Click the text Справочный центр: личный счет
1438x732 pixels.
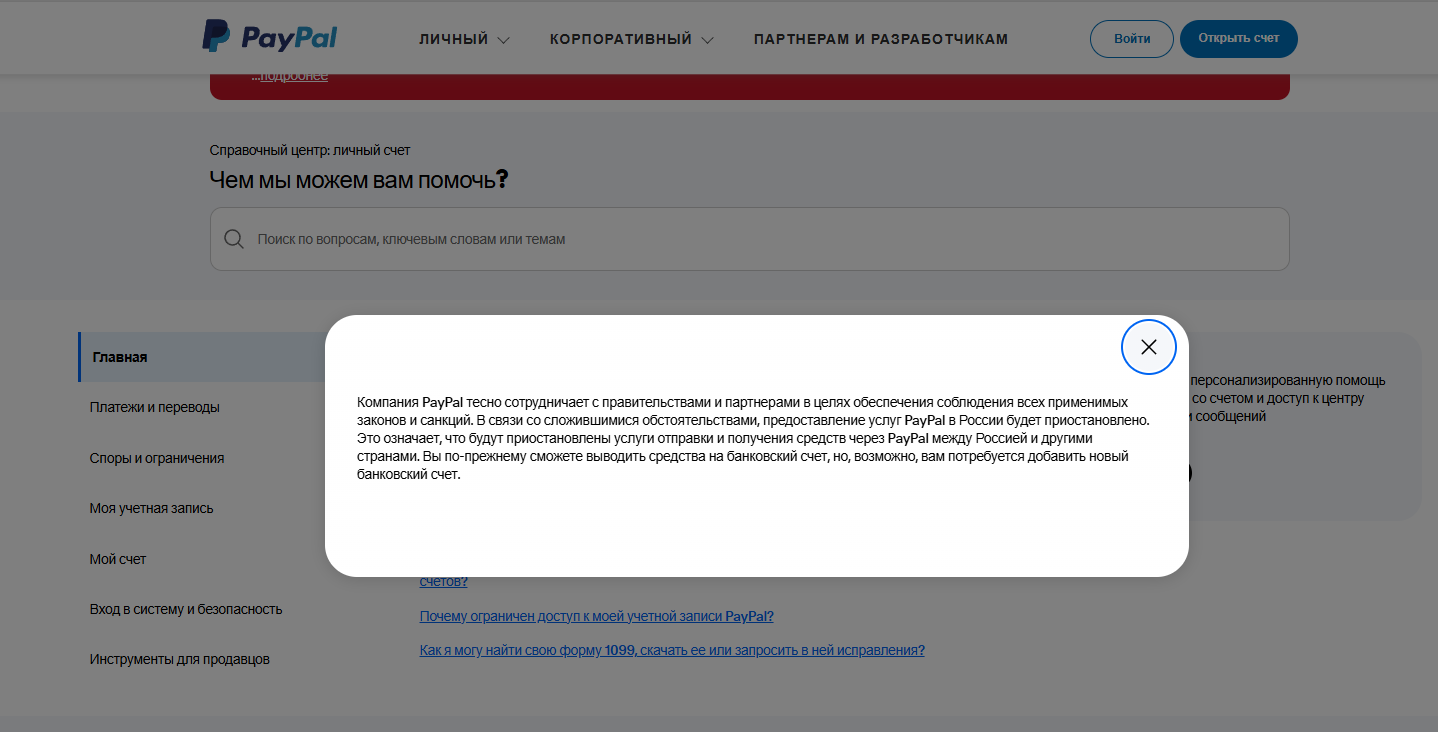[x=310, y=150]
